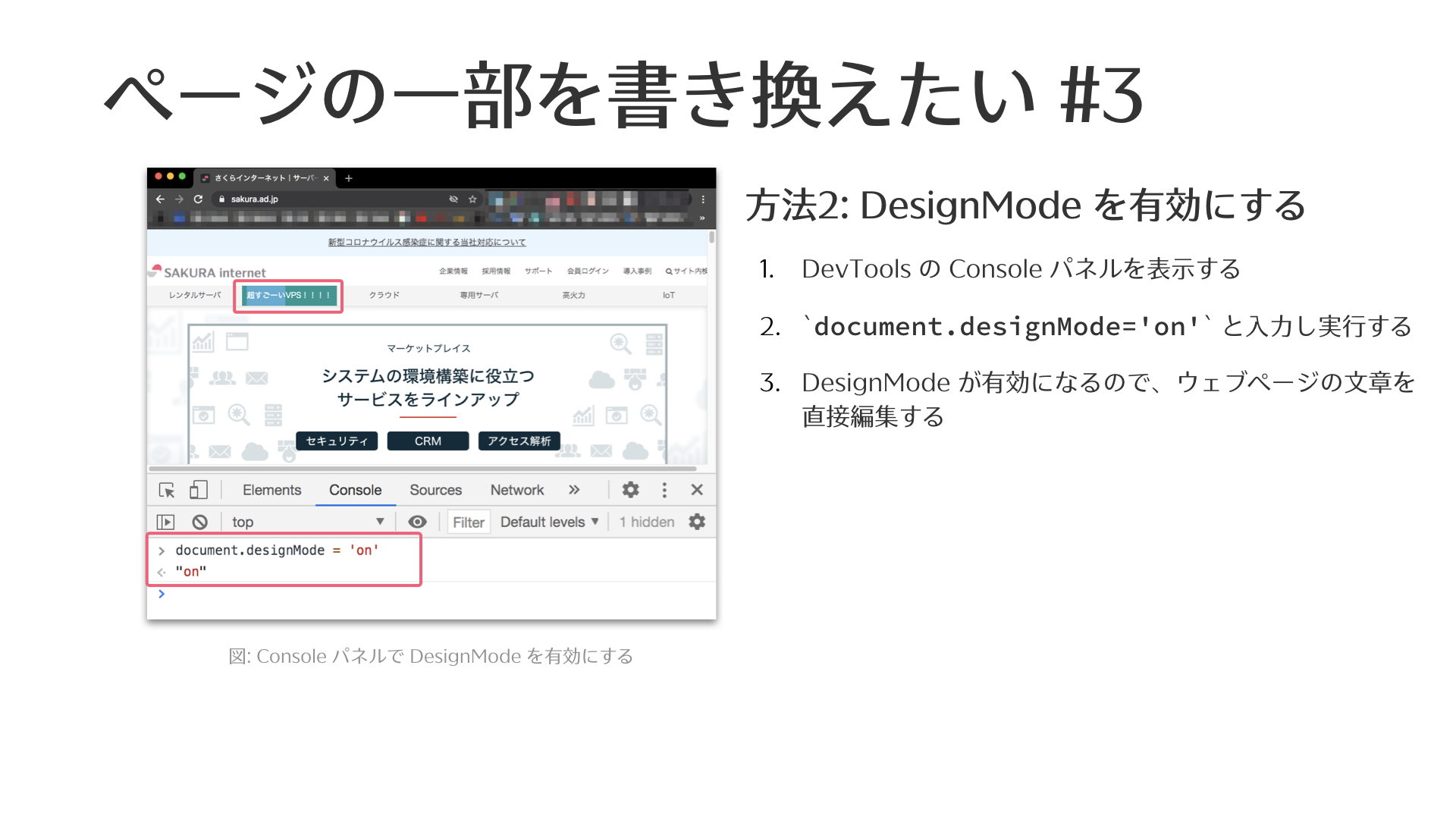This screenshot has width=1456, height=819.
Task: Expand more DevTools tabs chevron
Action: [x=574, y=490]
